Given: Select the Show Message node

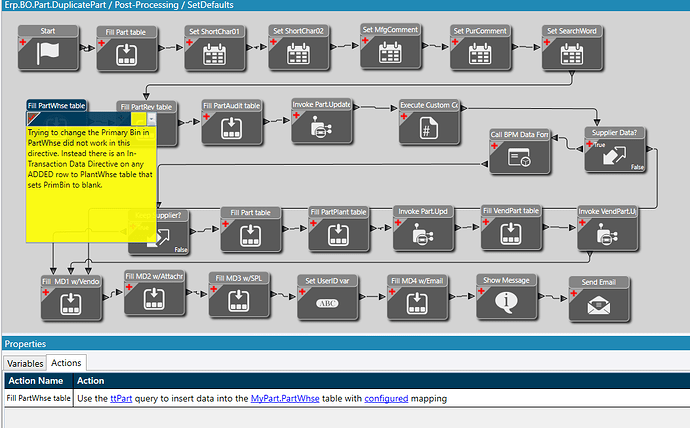Looking at the screenshot, I should pyautogui.click(x=506, y=296).
